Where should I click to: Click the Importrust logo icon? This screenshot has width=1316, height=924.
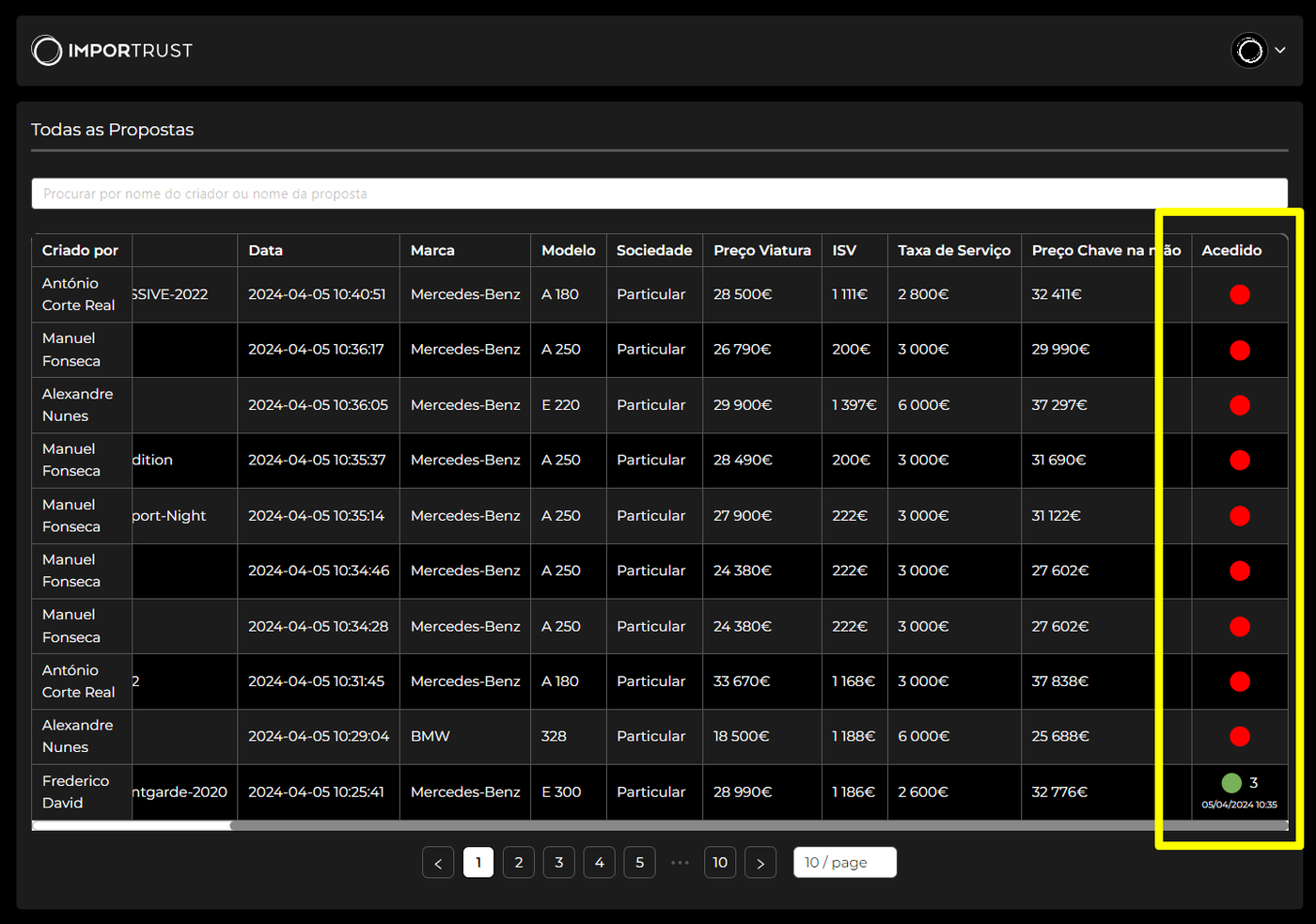(x=47, y=51)
